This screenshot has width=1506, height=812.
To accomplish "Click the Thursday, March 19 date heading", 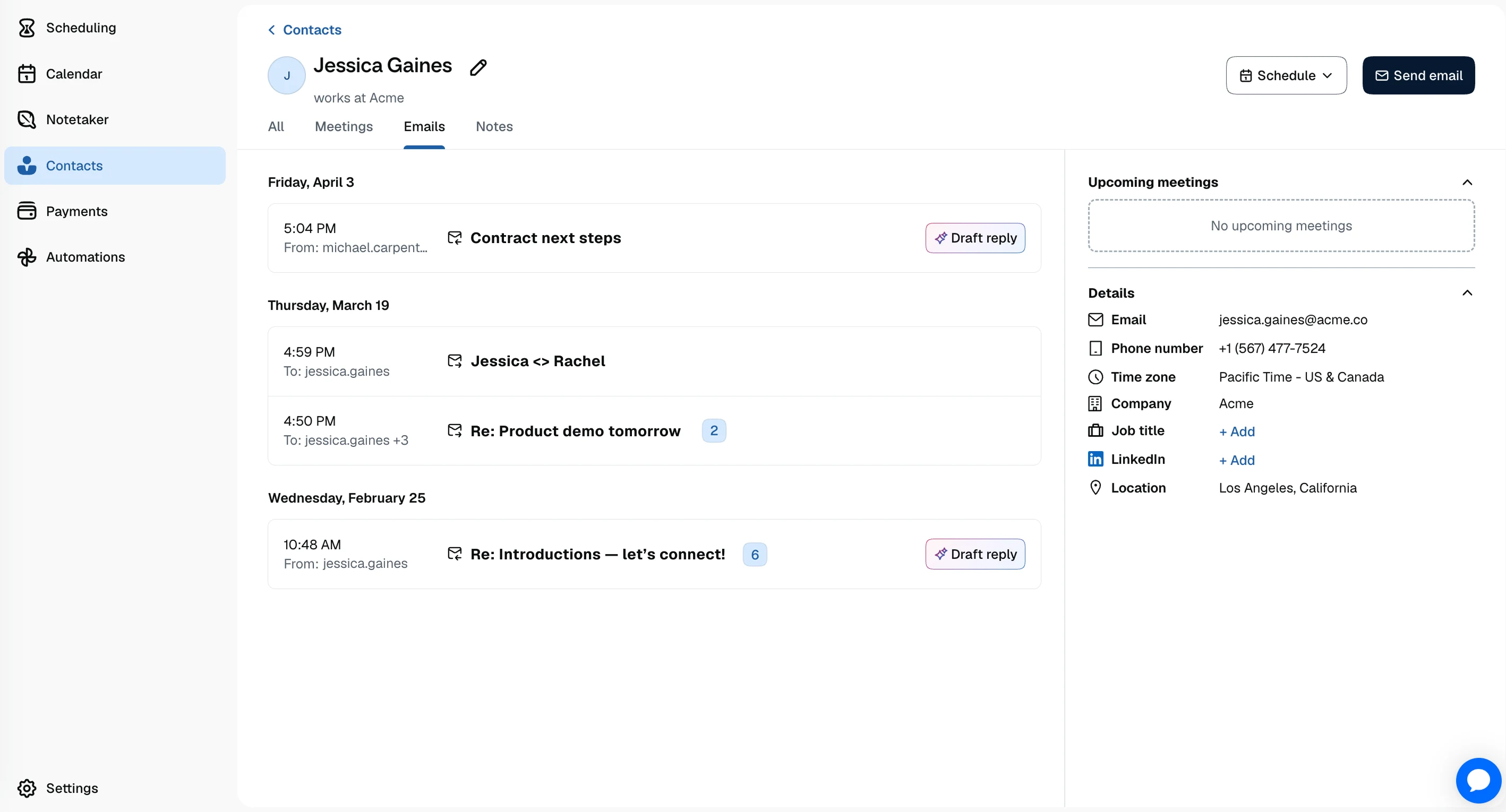I will 328,305.
